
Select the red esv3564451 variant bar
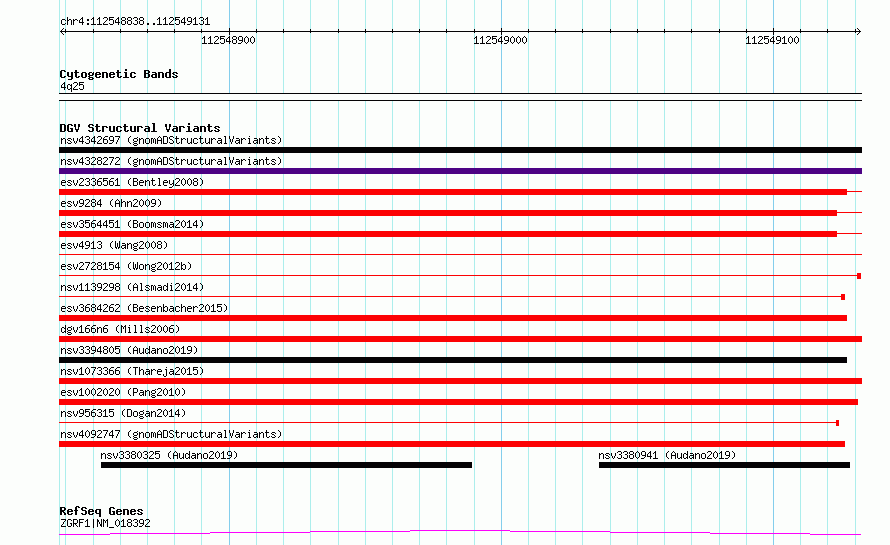point(448,234)
